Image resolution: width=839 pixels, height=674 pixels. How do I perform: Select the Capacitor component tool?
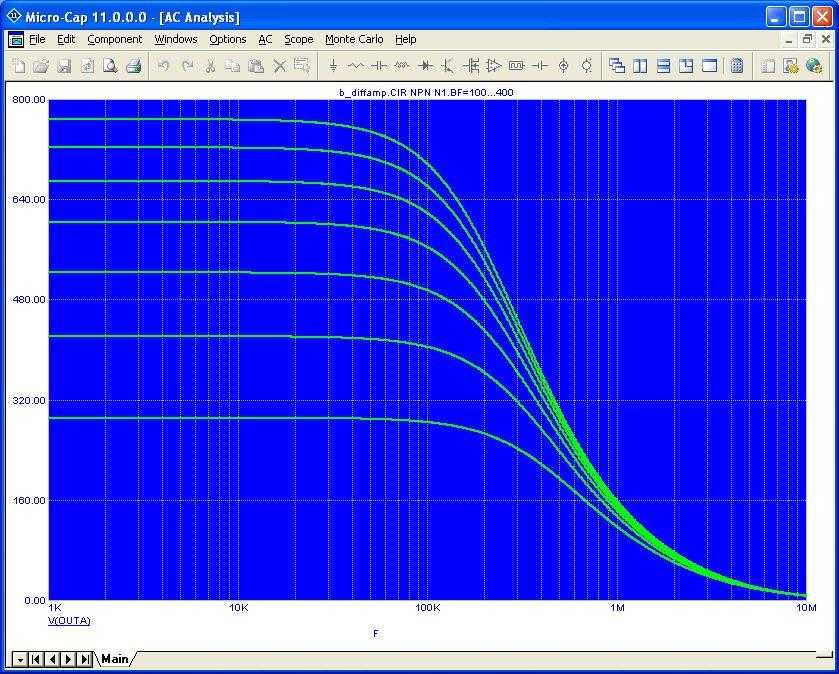pyautogui.click(x=378, y=65)
